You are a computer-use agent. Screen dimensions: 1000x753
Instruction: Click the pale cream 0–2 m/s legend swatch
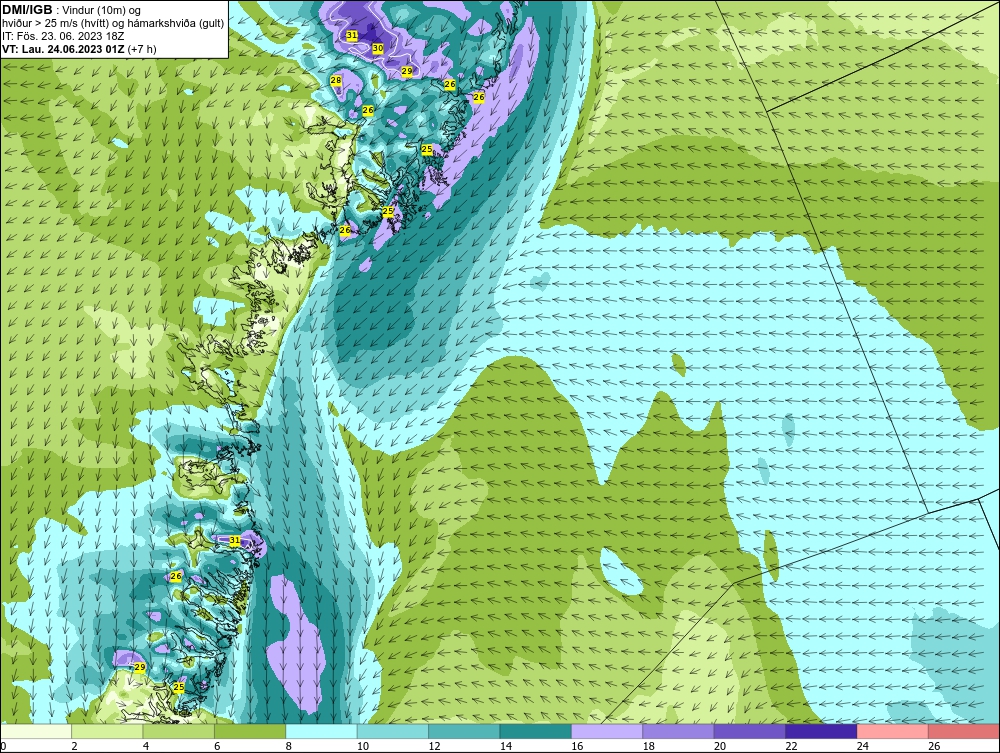tap(36, 731)
